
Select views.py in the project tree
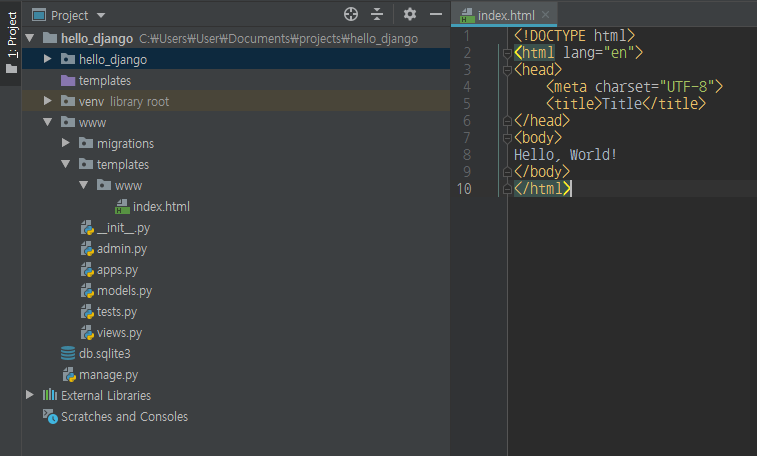point(119,333)
